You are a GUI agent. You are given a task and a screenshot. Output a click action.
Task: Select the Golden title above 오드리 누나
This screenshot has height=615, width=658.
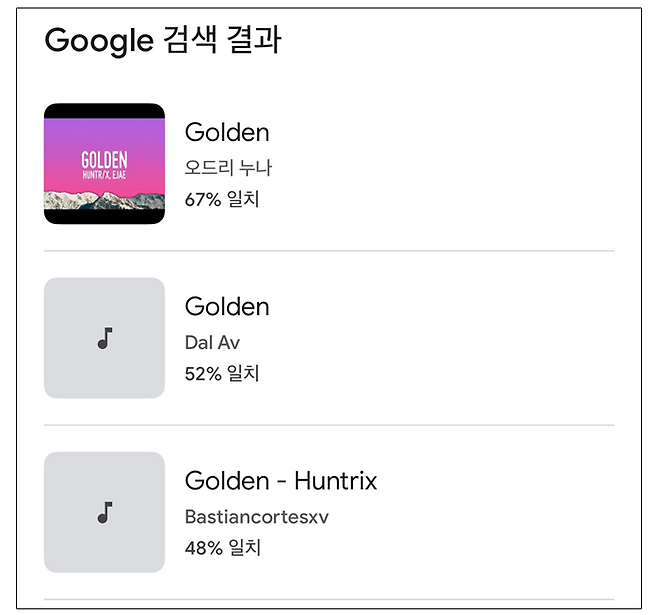tap(227, 132)
